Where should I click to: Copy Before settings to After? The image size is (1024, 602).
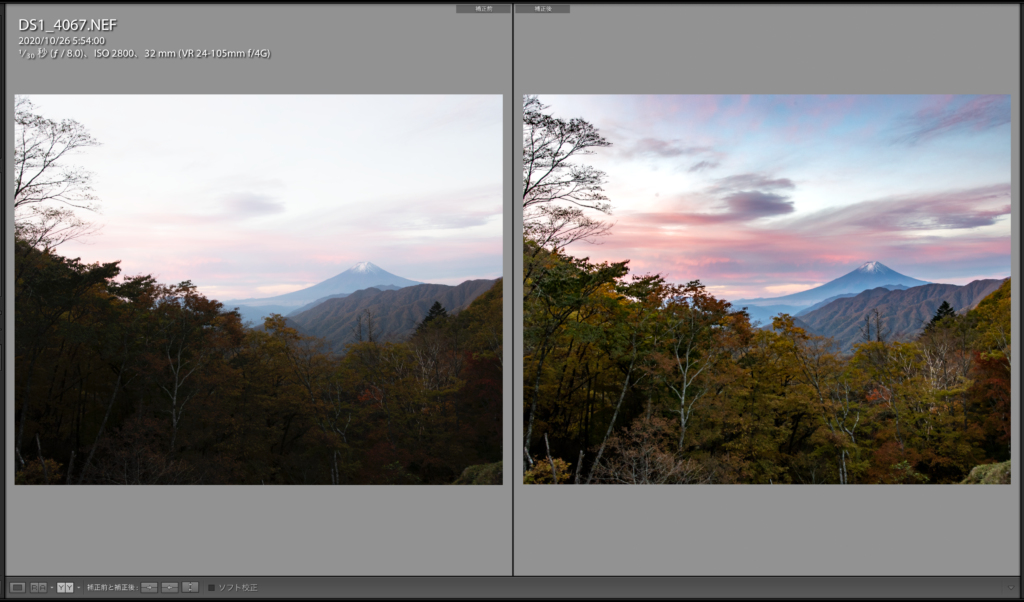pos(149,587)
